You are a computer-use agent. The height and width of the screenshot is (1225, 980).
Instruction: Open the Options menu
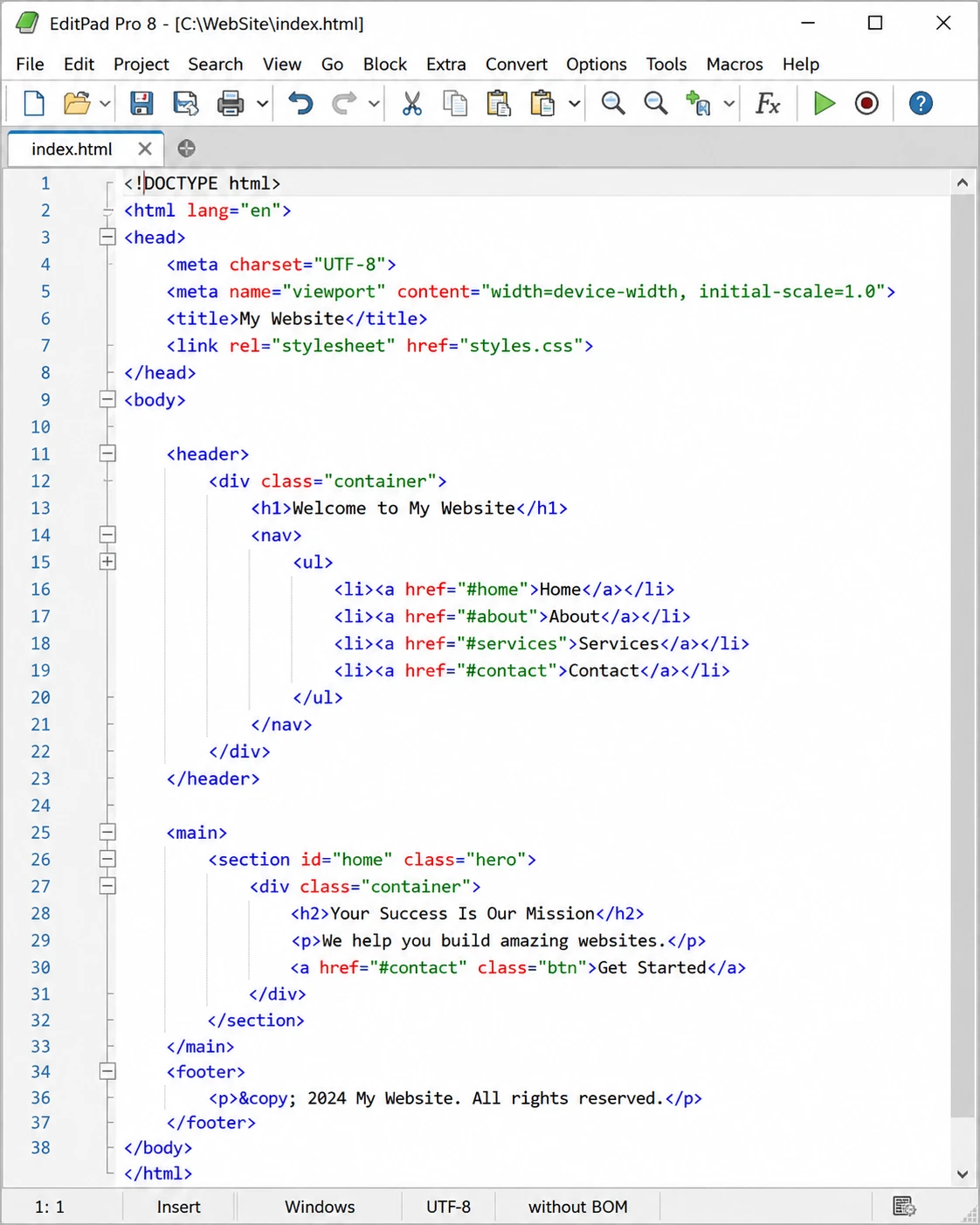pos(596,65)
